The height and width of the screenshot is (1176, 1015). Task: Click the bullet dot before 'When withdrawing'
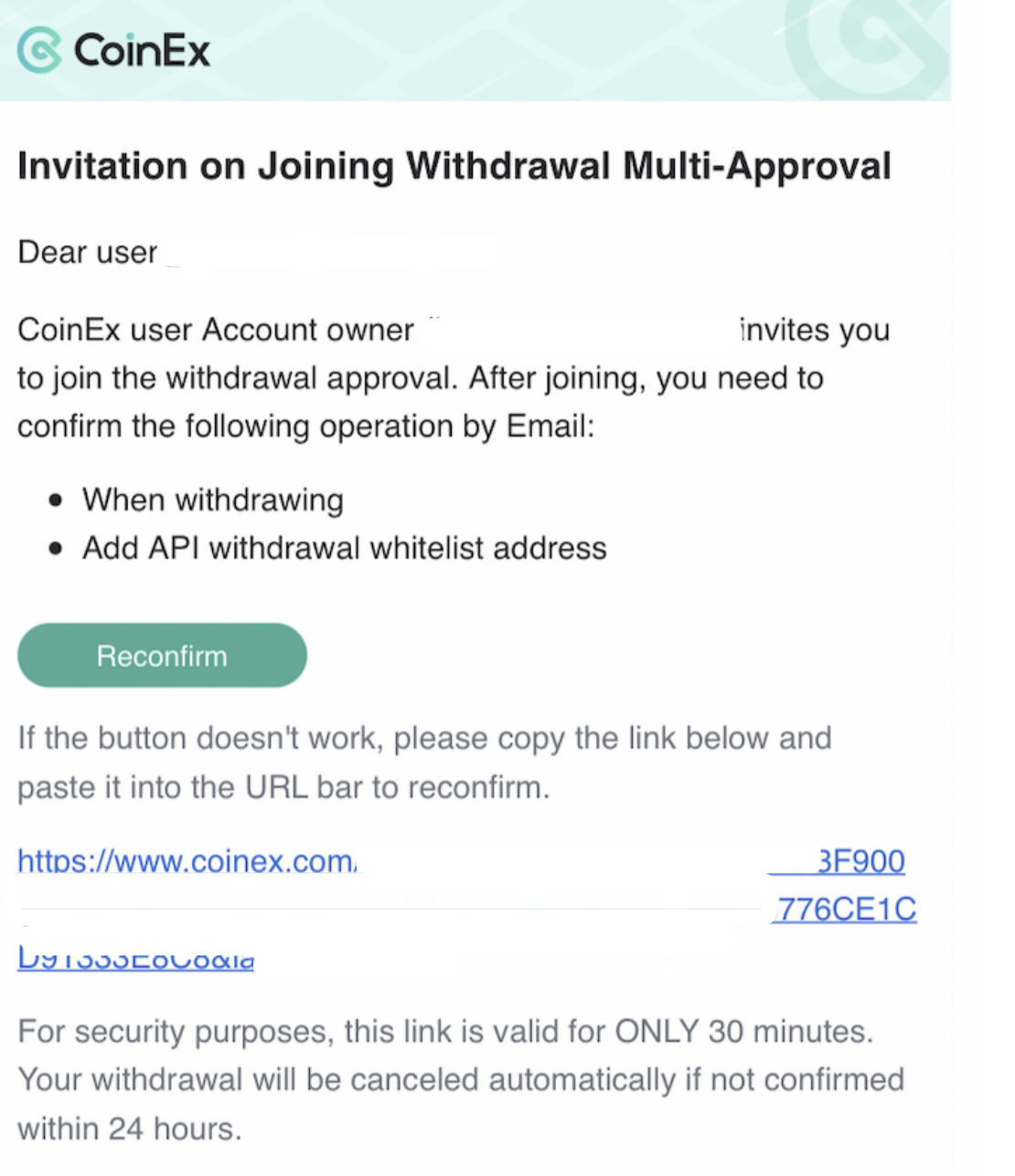click(x=57, y=500)
